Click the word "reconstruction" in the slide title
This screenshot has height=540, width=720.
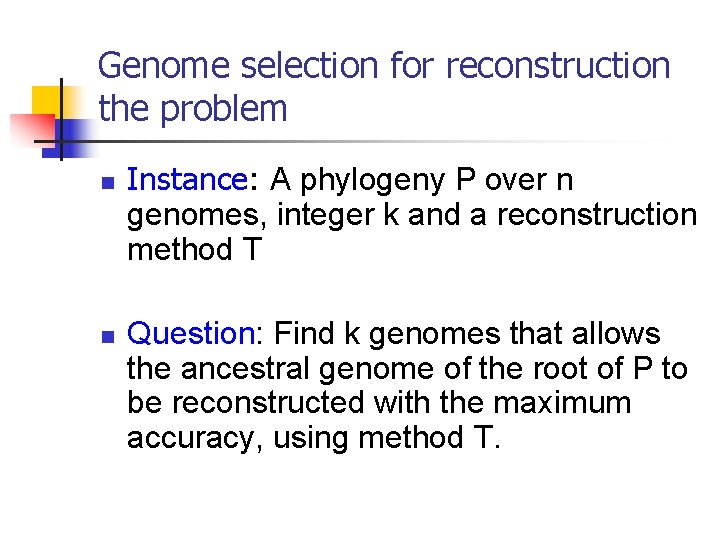tap(558, 66)
